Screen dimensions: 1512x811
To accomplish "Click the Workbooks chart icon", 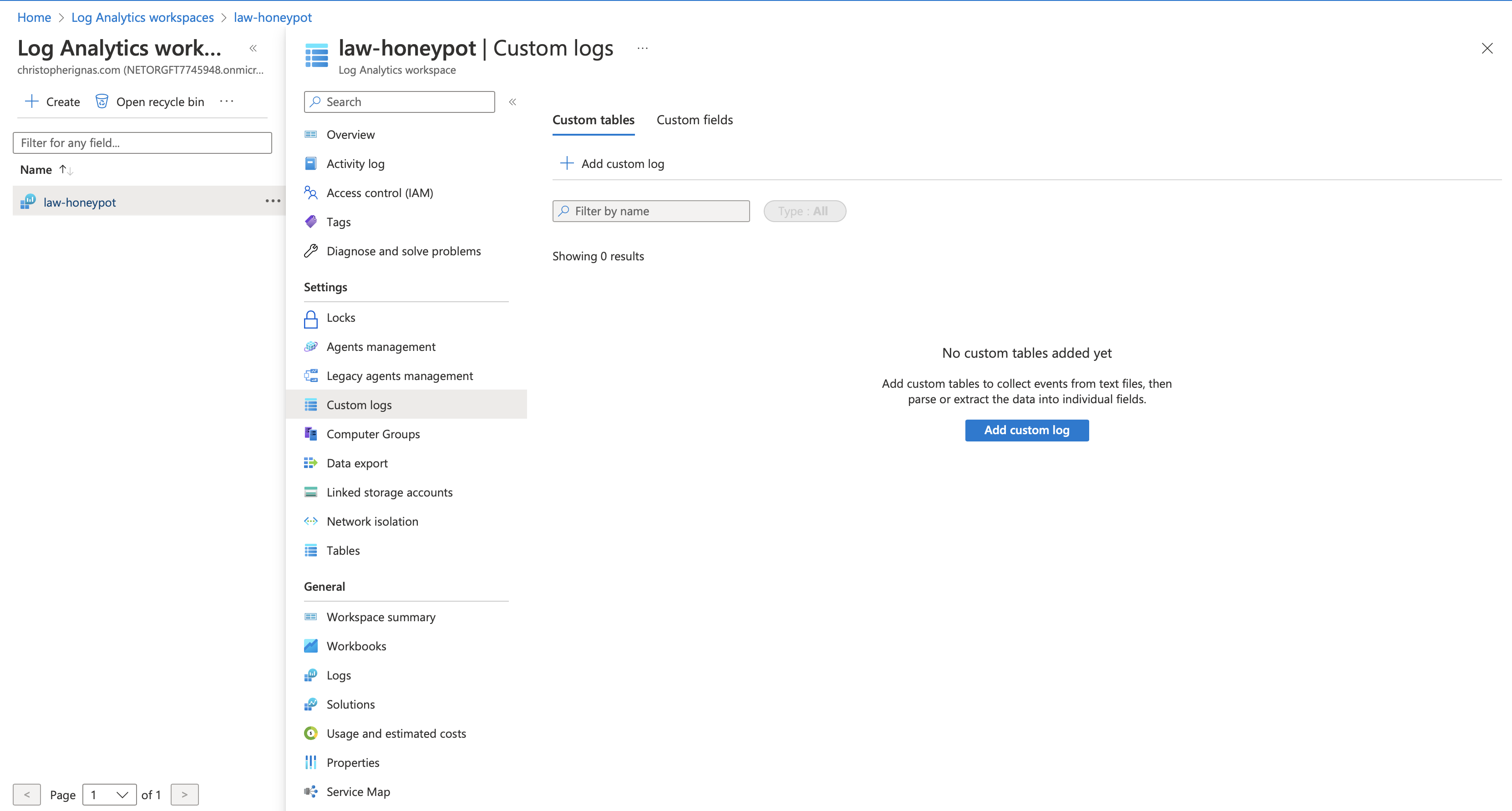I will 310,646.
